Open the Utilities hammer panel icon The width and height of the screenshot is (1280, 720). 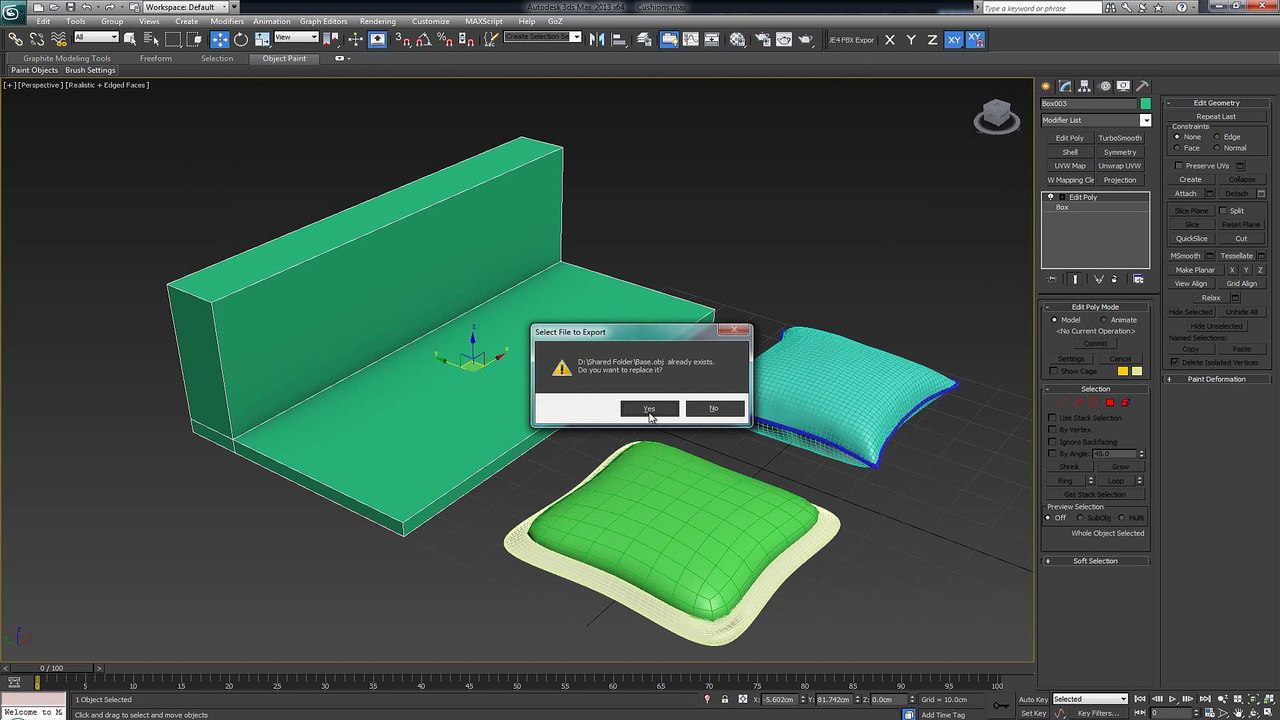[1142, 86]
